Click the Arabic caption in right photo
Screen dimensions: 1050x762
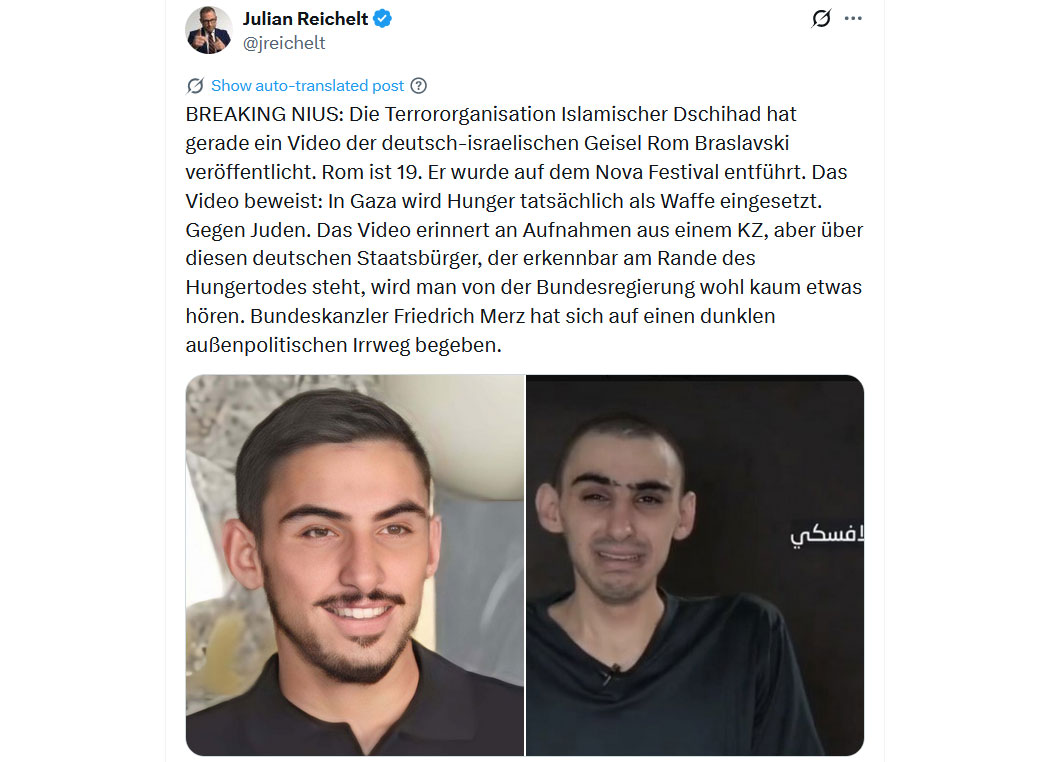[x=827, y=536]
